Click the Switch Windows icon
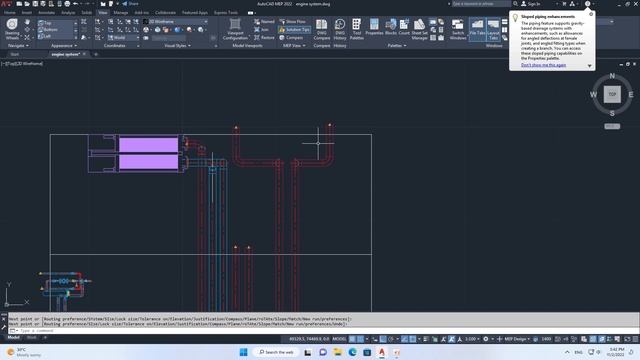640x360 pixels. [458, 29]
